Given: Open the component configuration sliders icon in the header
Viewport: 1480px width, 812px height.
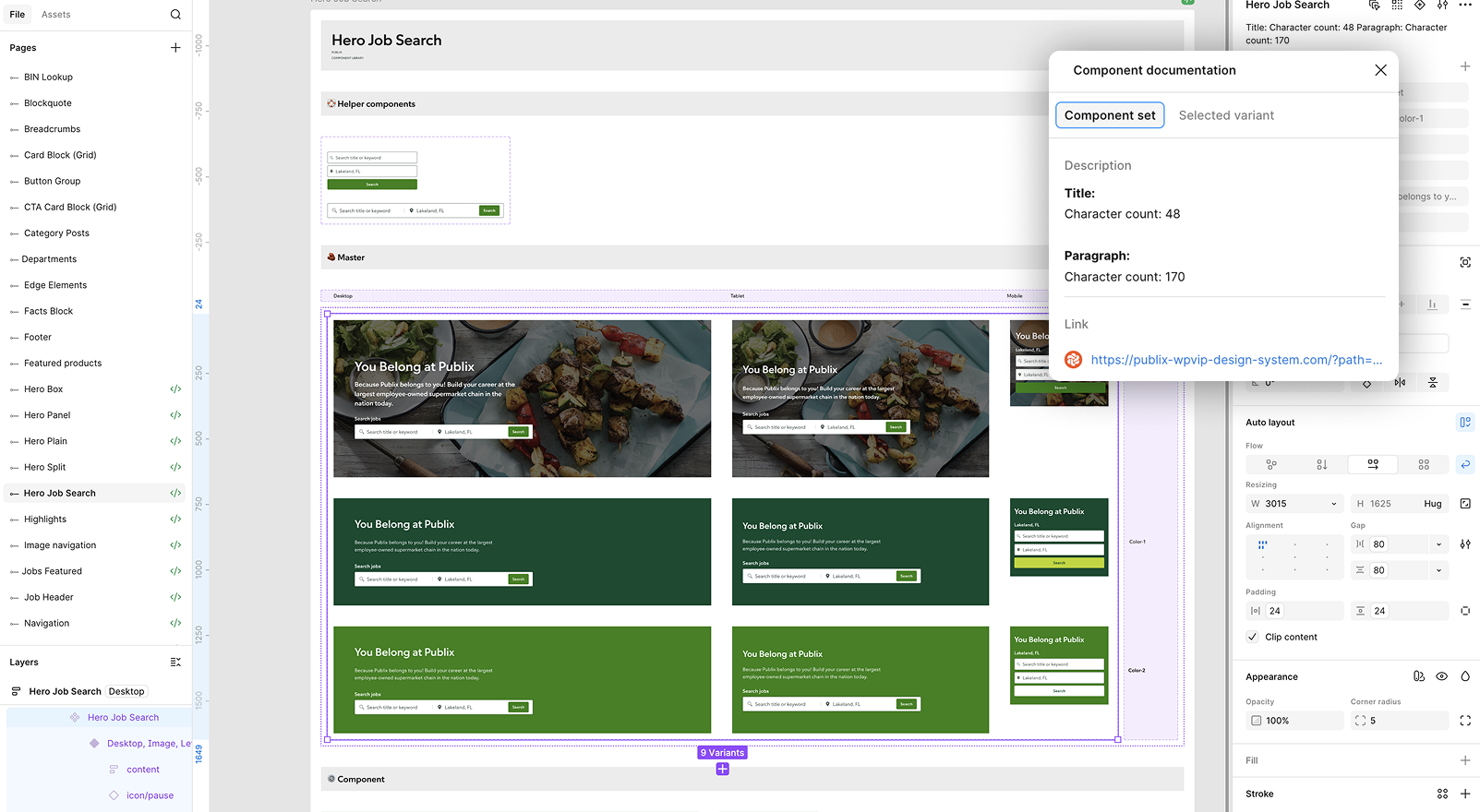Looking at the screenshot, I should pyautogui.click(x=1442, y=6).
